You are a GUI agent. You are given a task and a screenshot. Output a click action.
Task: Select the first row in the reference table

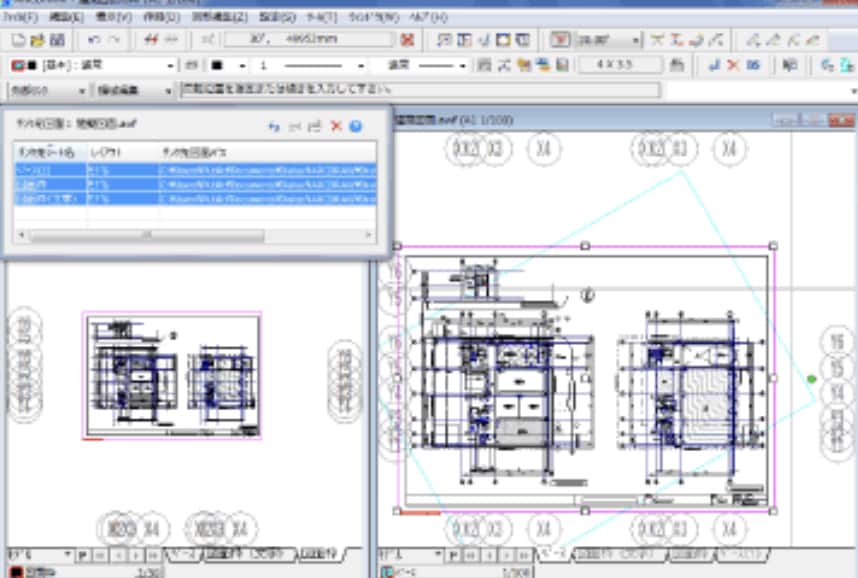click(x=195, y=170)
